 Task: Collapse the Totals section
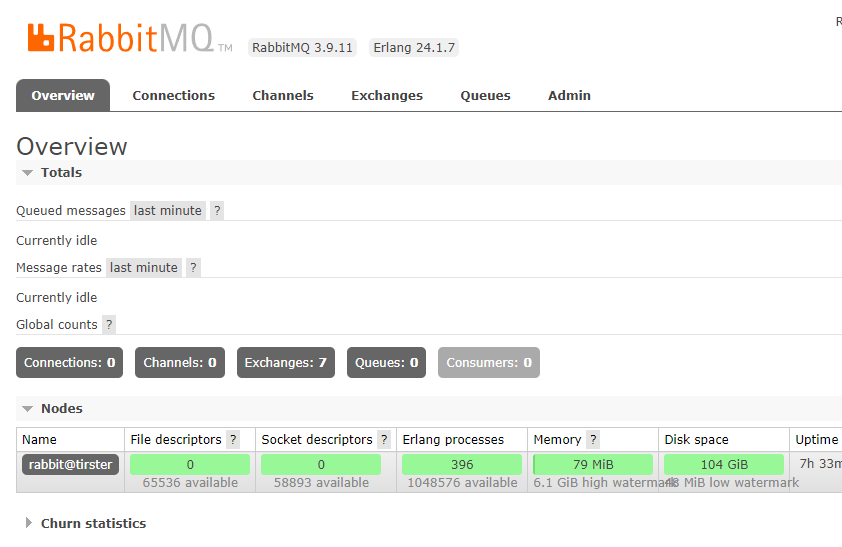52,172
